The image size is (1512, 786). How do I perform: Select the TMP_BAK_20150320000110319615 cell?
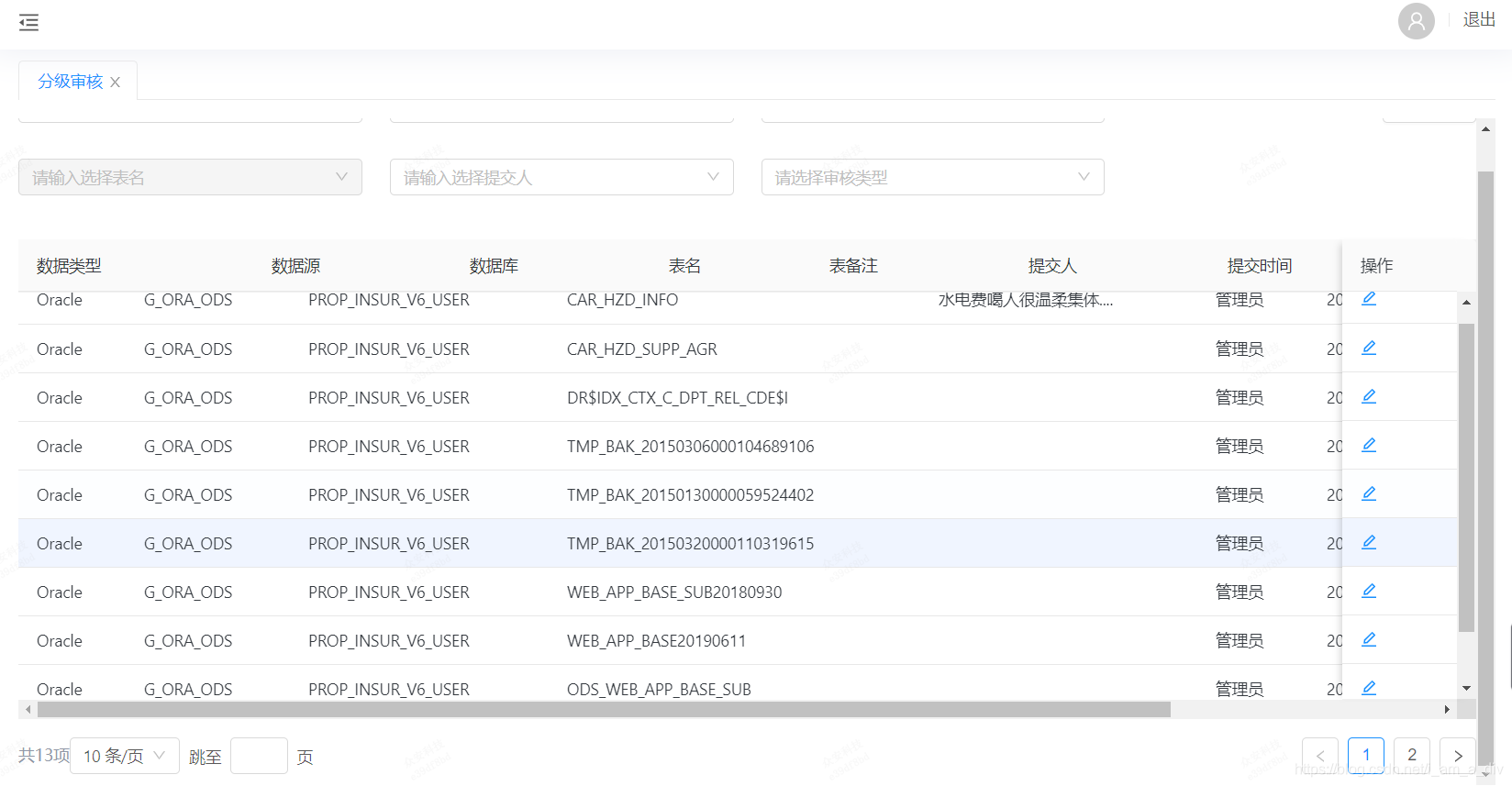[x=690, y=544]
